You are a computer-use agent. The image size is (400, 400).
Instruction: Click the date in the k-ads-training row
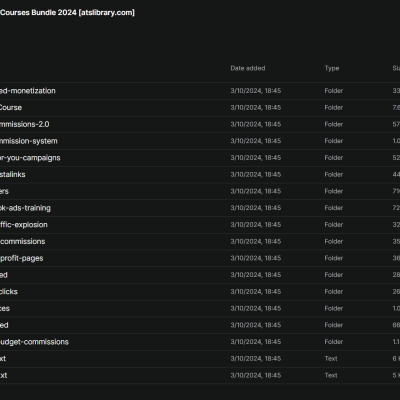(256, 208)
